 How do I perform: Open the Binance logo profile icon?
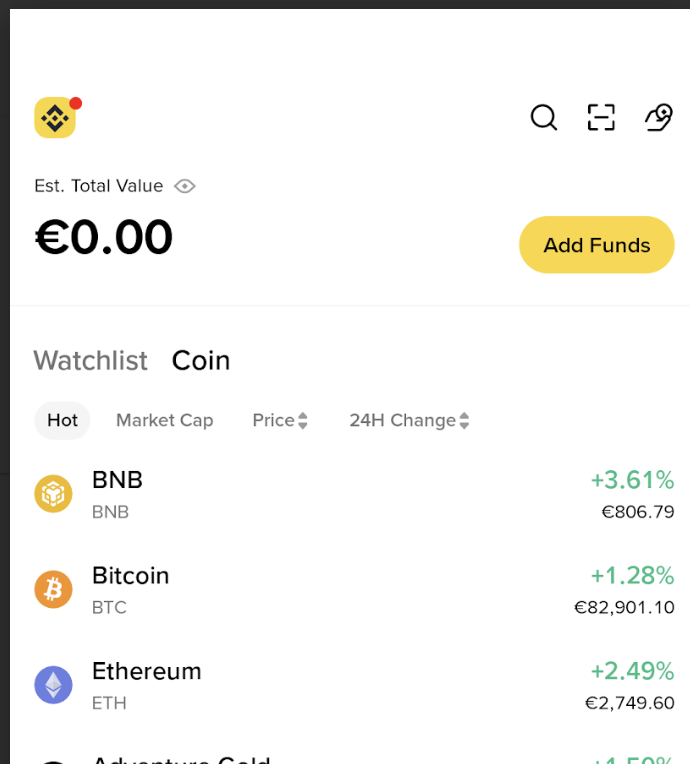55,118
